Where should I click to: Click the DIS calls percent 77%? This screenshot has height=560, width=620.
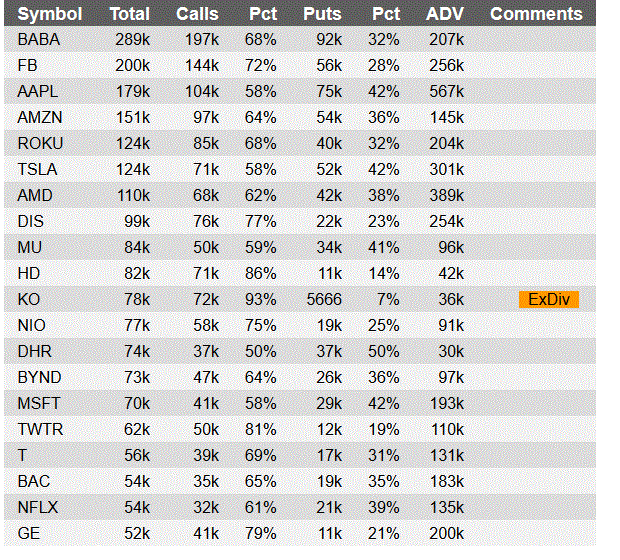click(261, 221)
